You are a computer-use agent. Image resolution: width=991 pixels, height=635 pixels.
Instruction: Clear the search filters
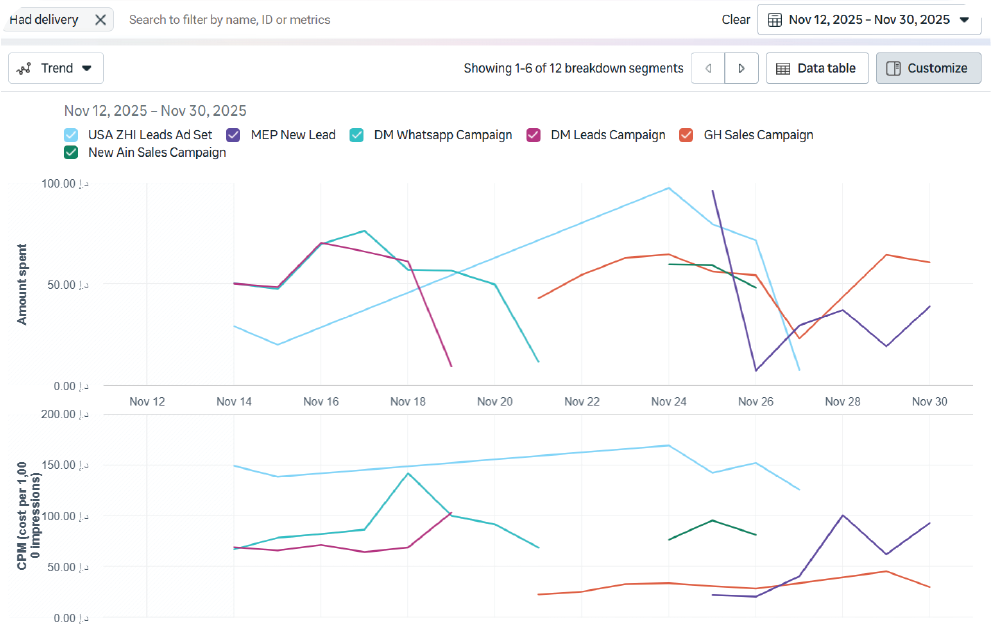[735, 20]
